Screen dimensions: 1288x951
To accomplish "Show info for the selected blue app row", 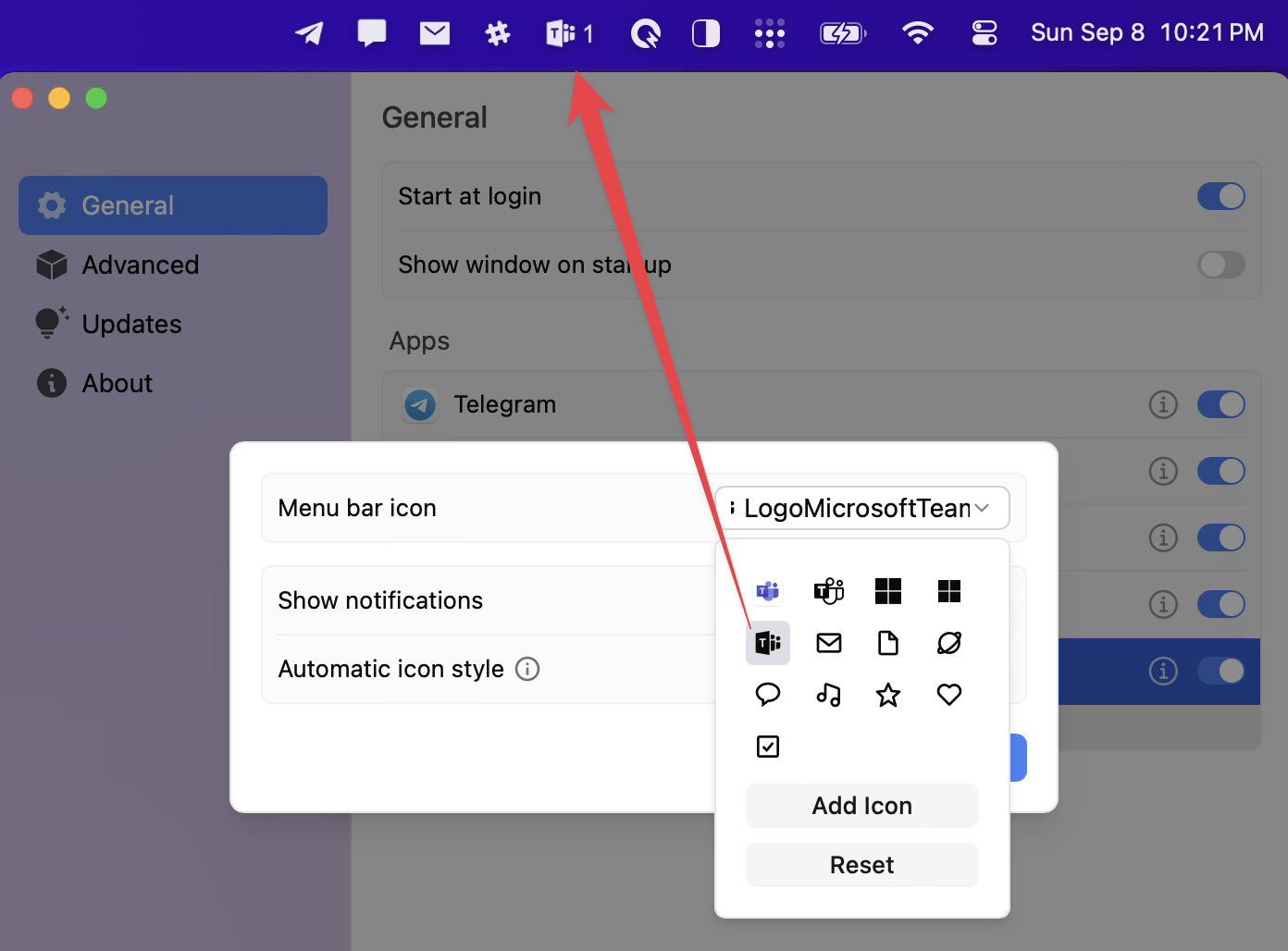I will (x=1163, y=671).
